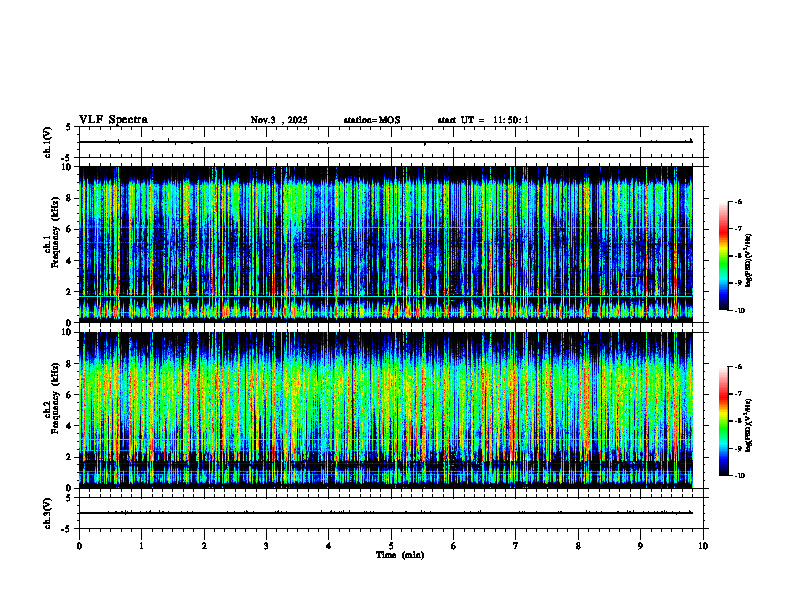The image size is (792, 612).
Task: Click the ch.2 frequency tick label "2"
Action: coord(69,457)
